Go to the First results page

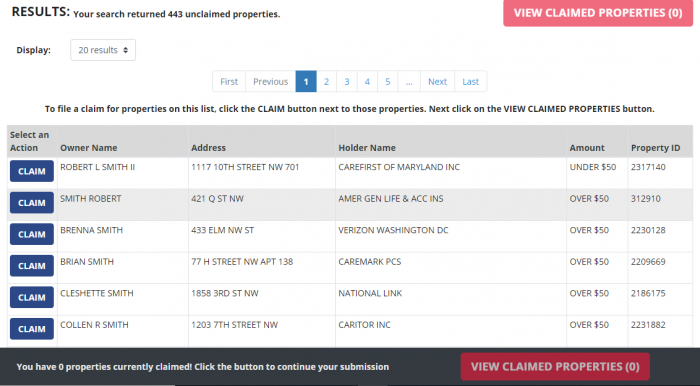point(229,82)
